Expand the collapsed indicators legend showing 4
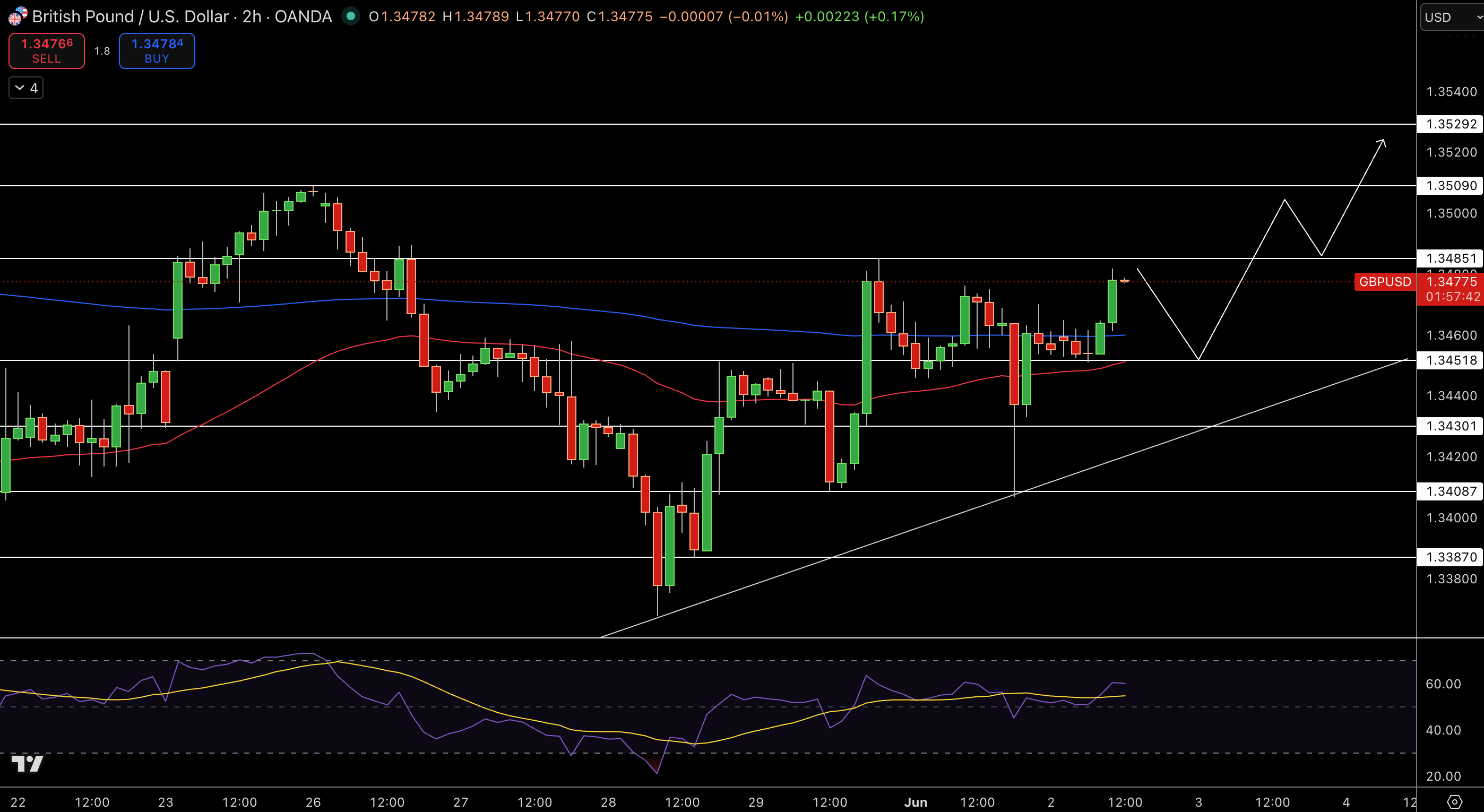The width and height of the screenshot is (1484, 812). [x=26, y=88]
